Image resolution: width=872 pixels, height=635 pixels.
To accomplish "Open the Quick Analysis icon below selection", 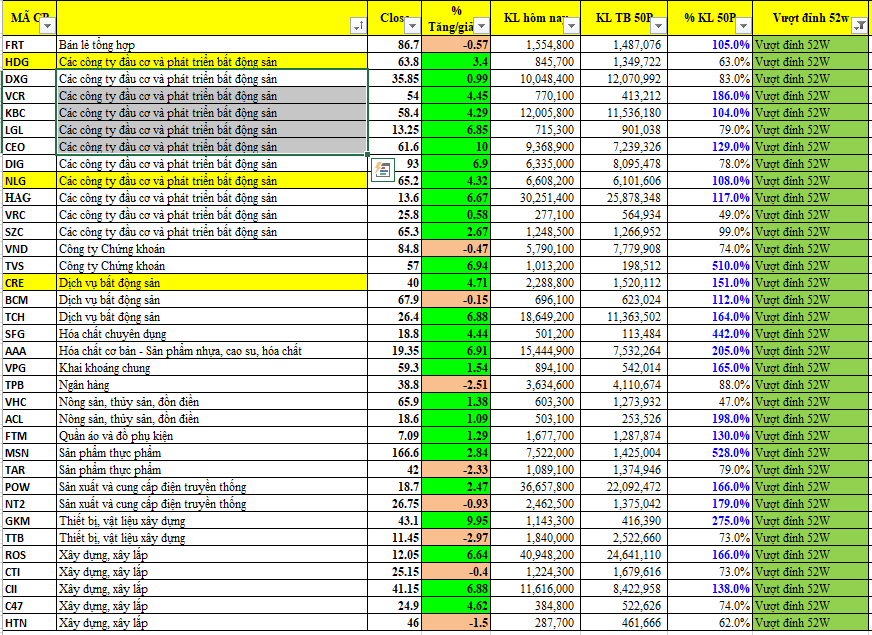I will (381, 169).
